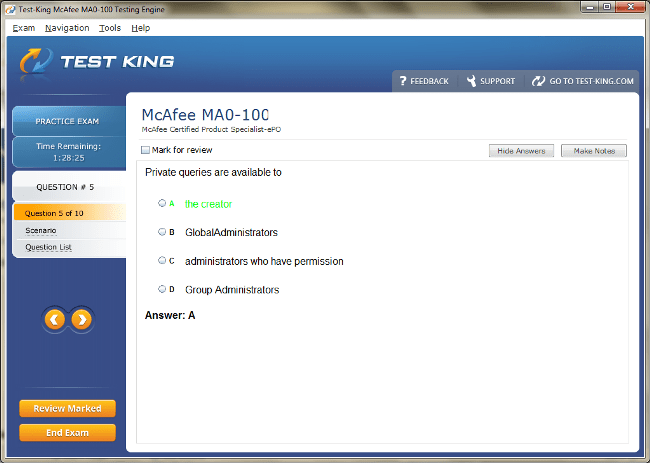650x463 pixels.
Task: Click the Go to Test-King.com arrows icon
Action: coord(538,81)
